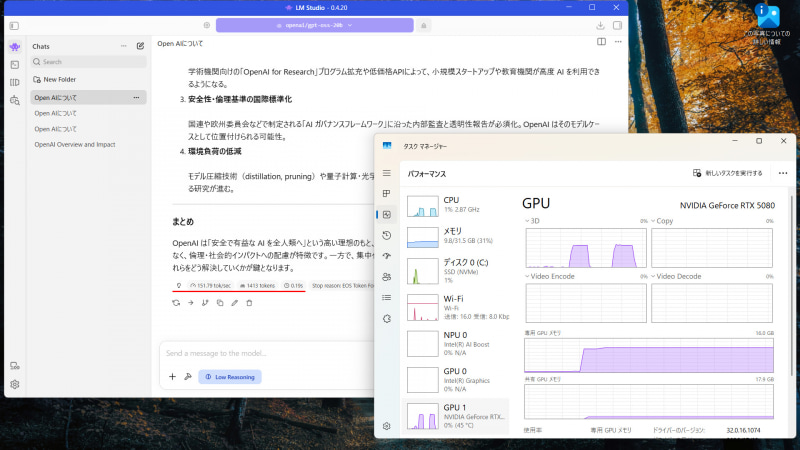
Task: Open Task Manager settings gear
Action: tap(387, 426)
